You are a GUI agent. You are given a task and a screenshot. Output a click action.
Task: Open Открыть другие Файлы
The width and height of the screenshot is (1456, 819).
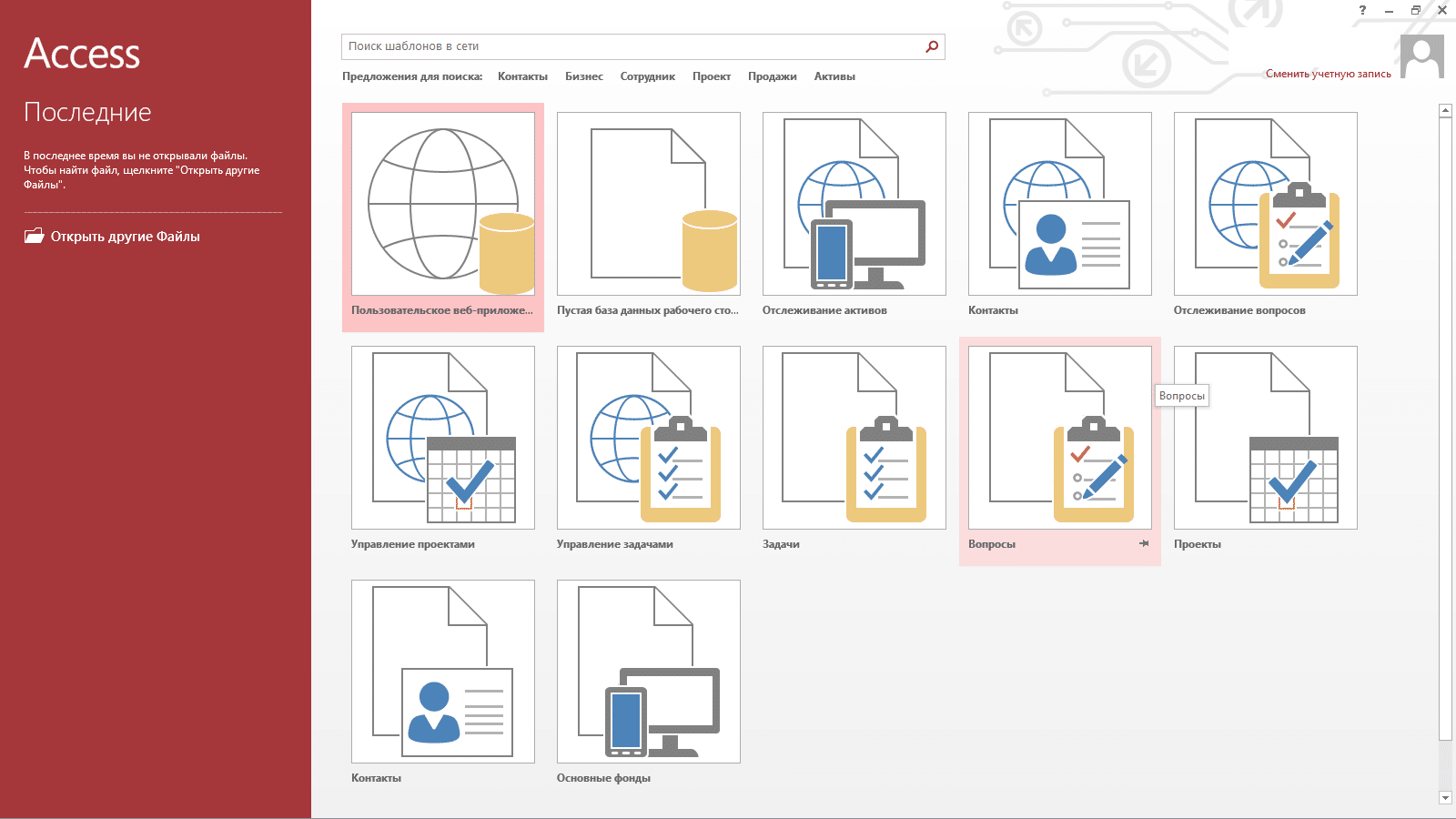coord(112,237)
